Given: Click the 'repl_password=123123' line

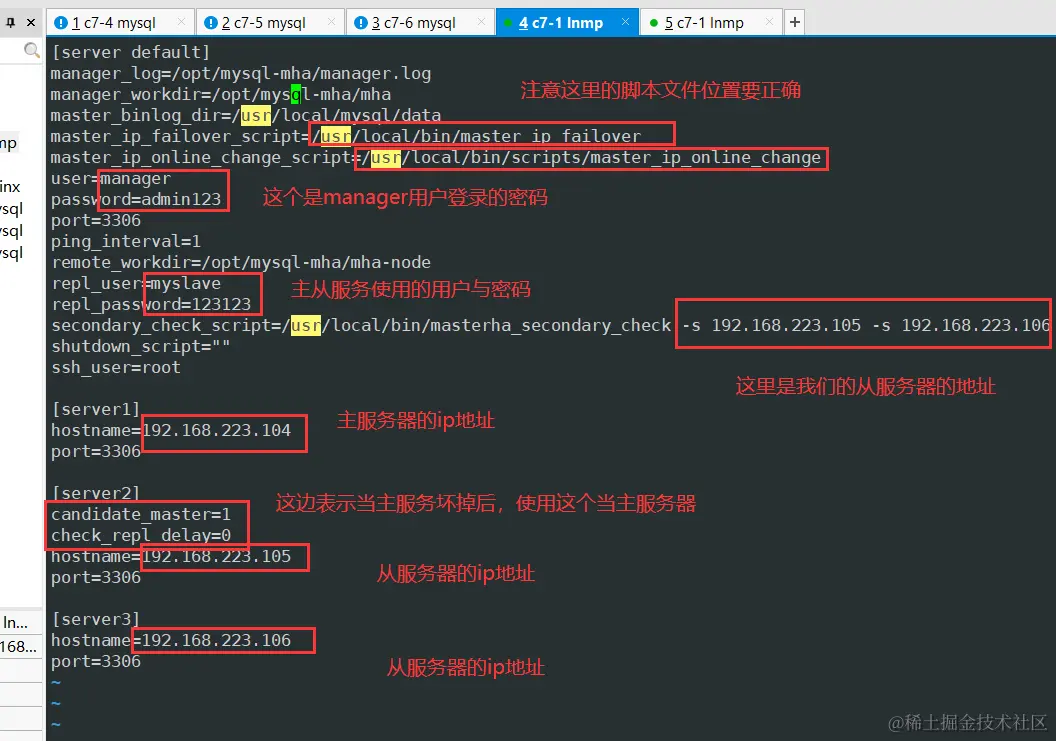Looking at the screenshot, I should click(151, 304).
